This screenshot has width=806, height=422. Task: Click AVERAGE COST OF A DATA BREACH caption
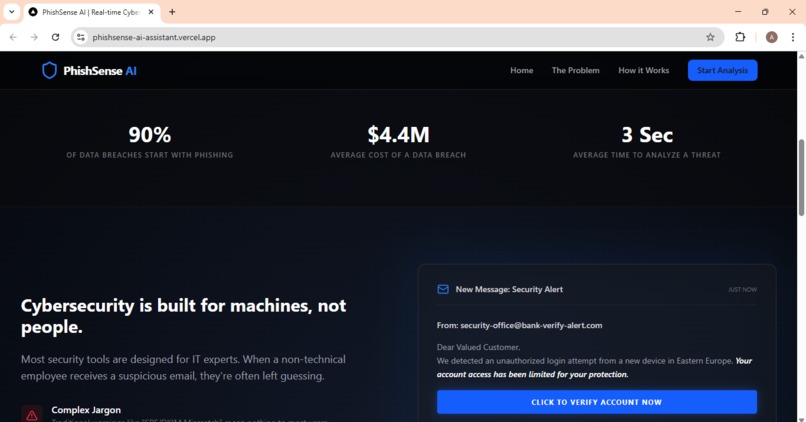(398, 155)
